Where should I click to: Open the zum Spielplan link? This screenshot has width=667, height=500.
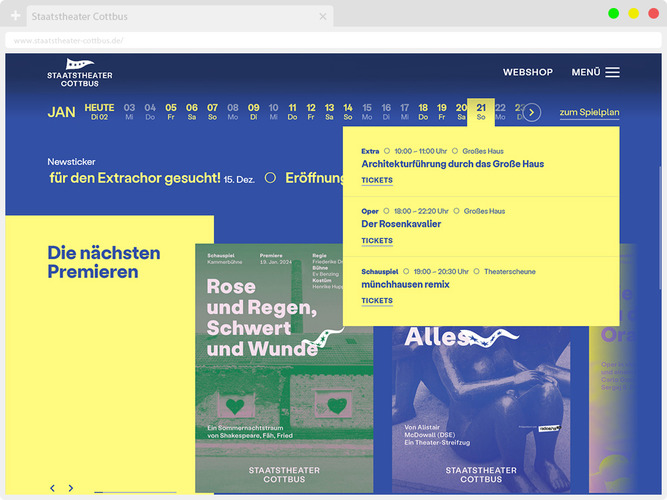tap(589, 112)
